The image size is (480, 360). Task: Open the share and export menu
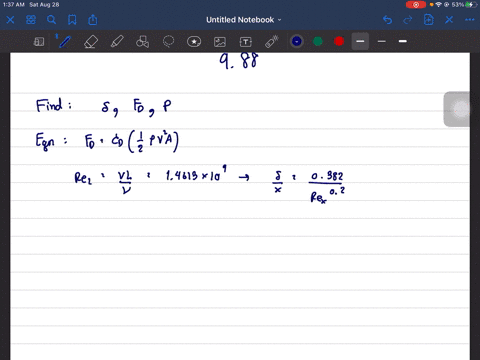[93, 20]
